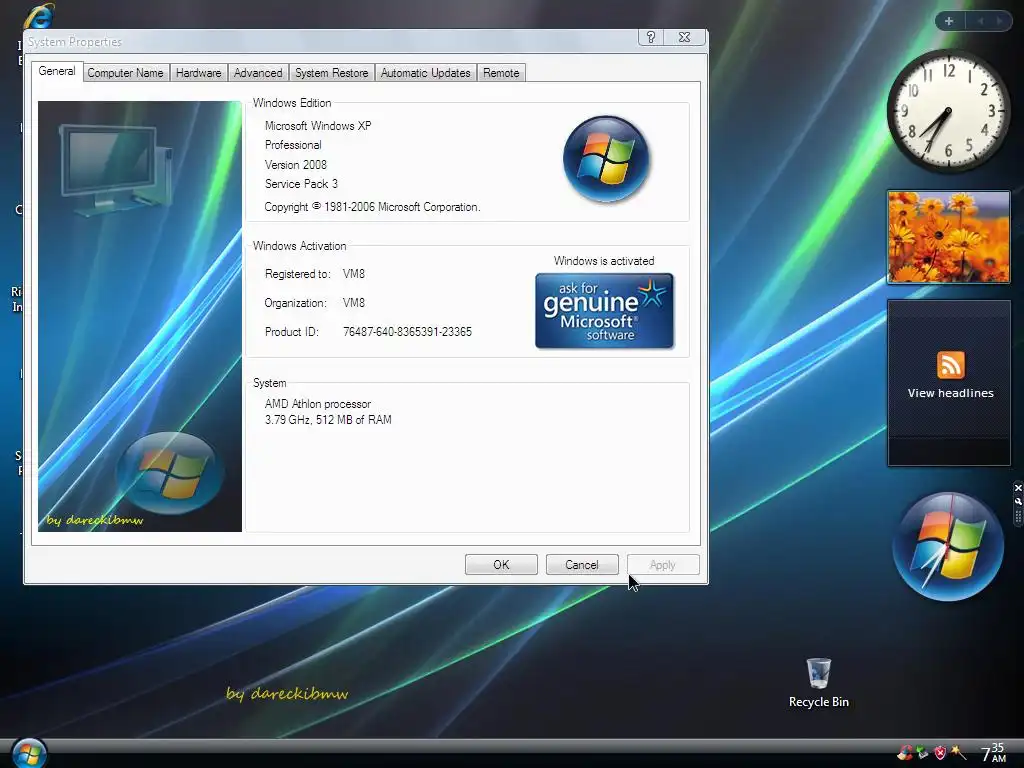Open gadget options wrench icon
Image resolution: width=1024 pixels, height=768 pixels.
click(x=1018, y=502)
